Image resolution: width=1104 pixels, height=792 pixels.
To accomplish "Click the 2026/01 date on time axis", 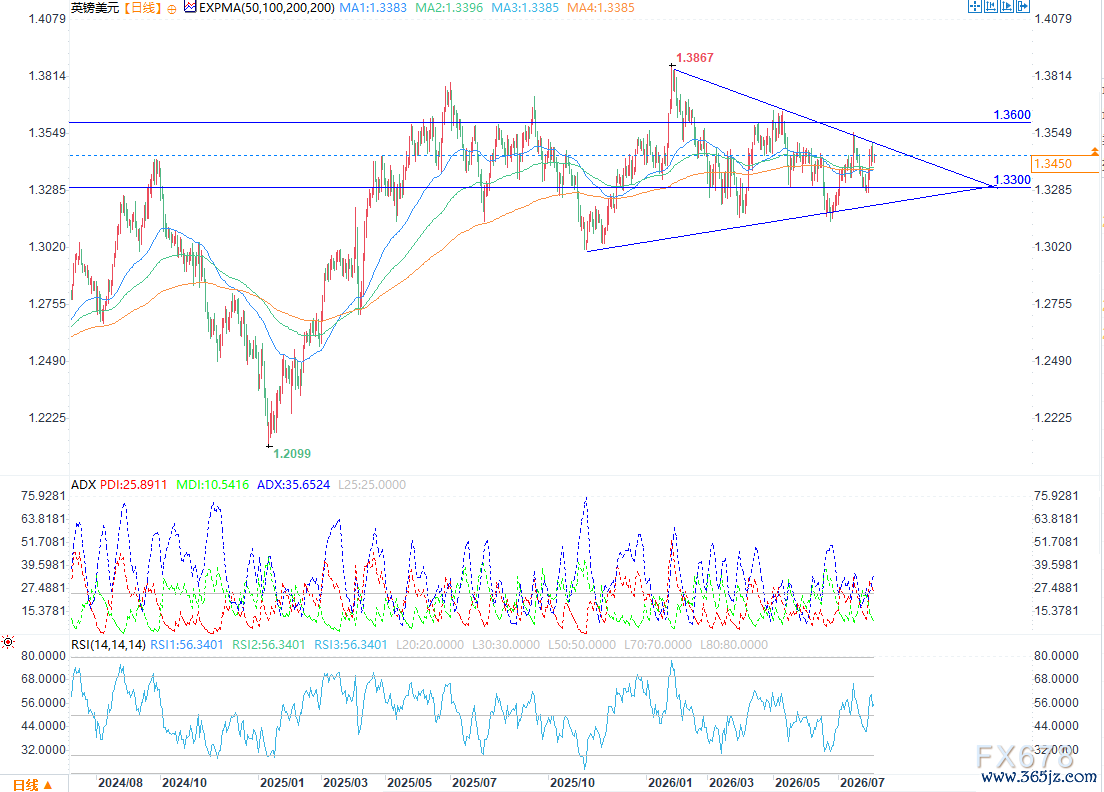I will coord(670,782).
